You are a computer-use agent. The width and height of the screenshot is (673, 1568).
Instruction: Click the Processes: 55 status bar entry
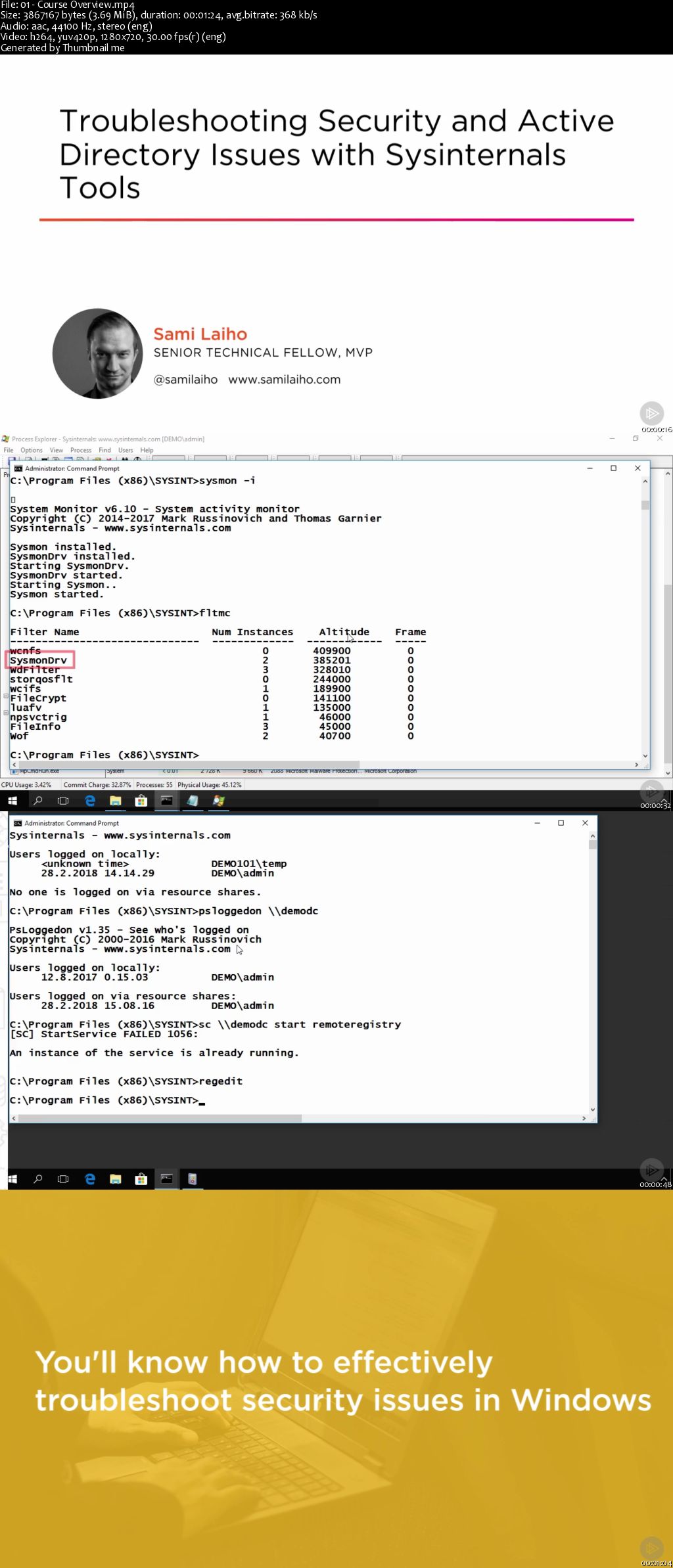click(154, 784)
